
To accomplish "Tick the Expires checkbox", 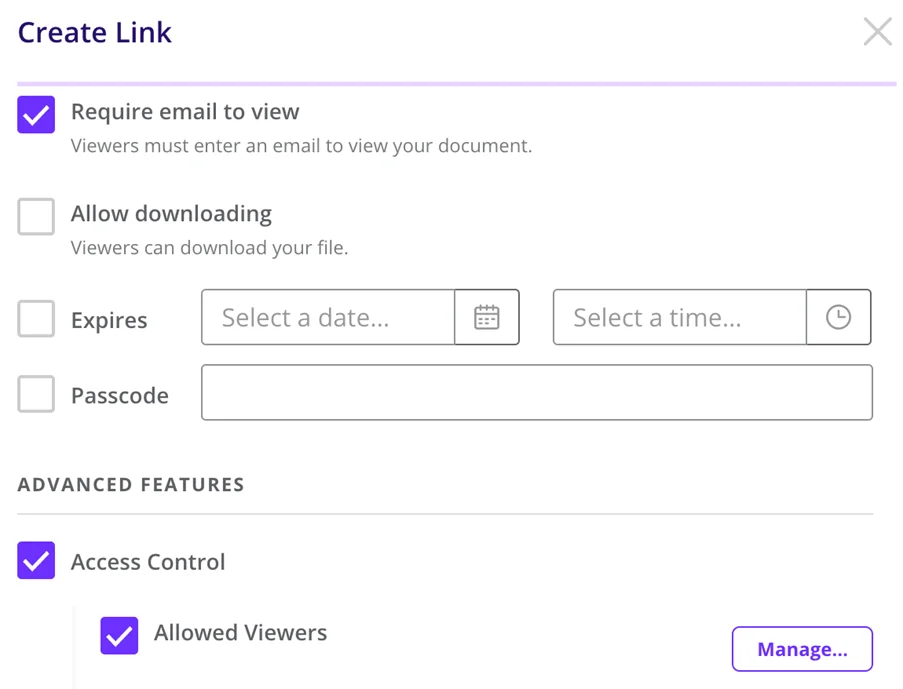I will point(36,319).
